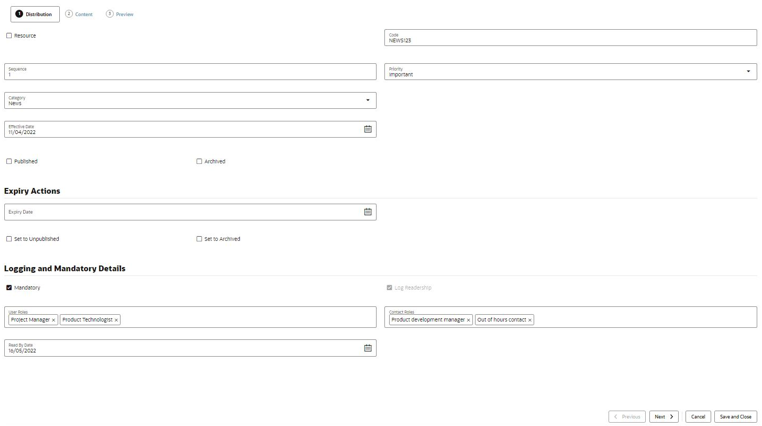Open the Read By Date calendar picker
The height and width of the screenshot is (426, 762).
[368, 348]
